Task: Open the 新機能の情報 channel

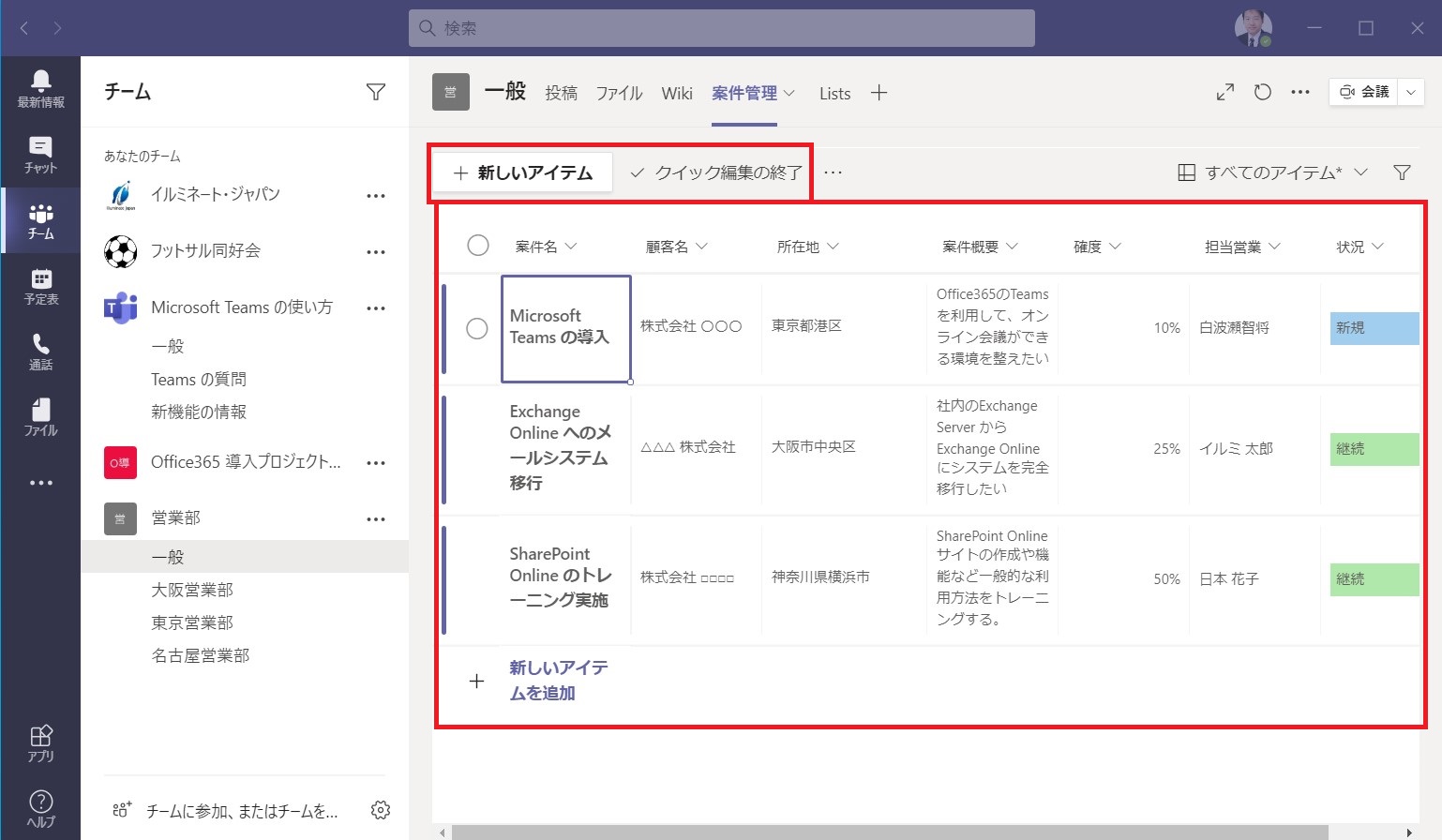Action: (x=199, y=412)
